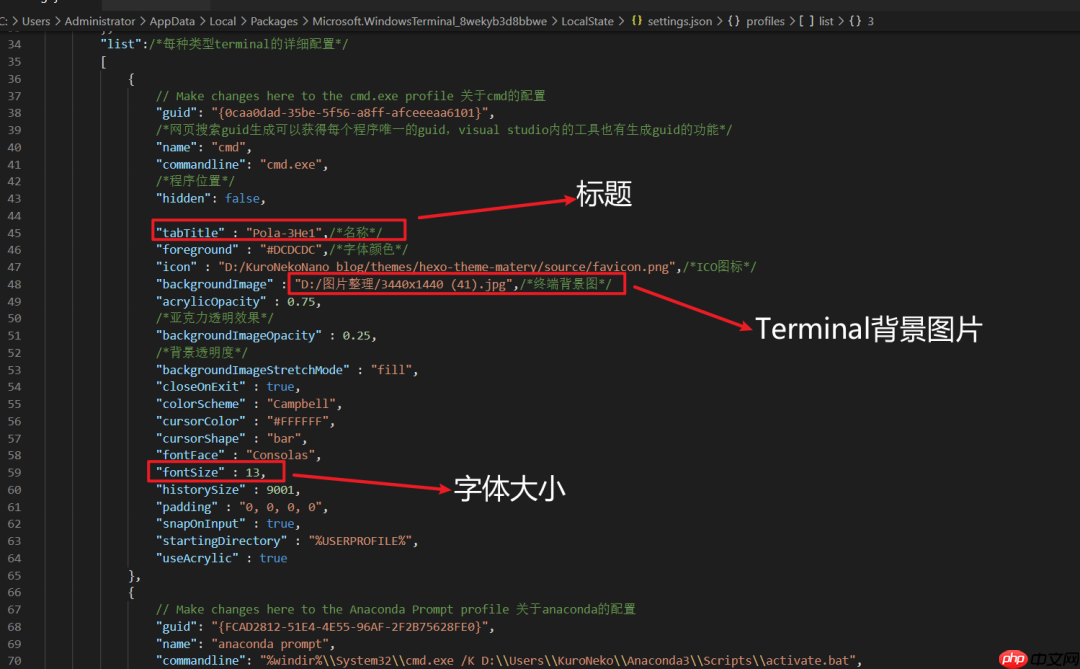This screenshot has height=669, width=1080.
Task: Open the profiles breadcrumb dropdown
Action: pyautogui.click(x=765, y=20)
